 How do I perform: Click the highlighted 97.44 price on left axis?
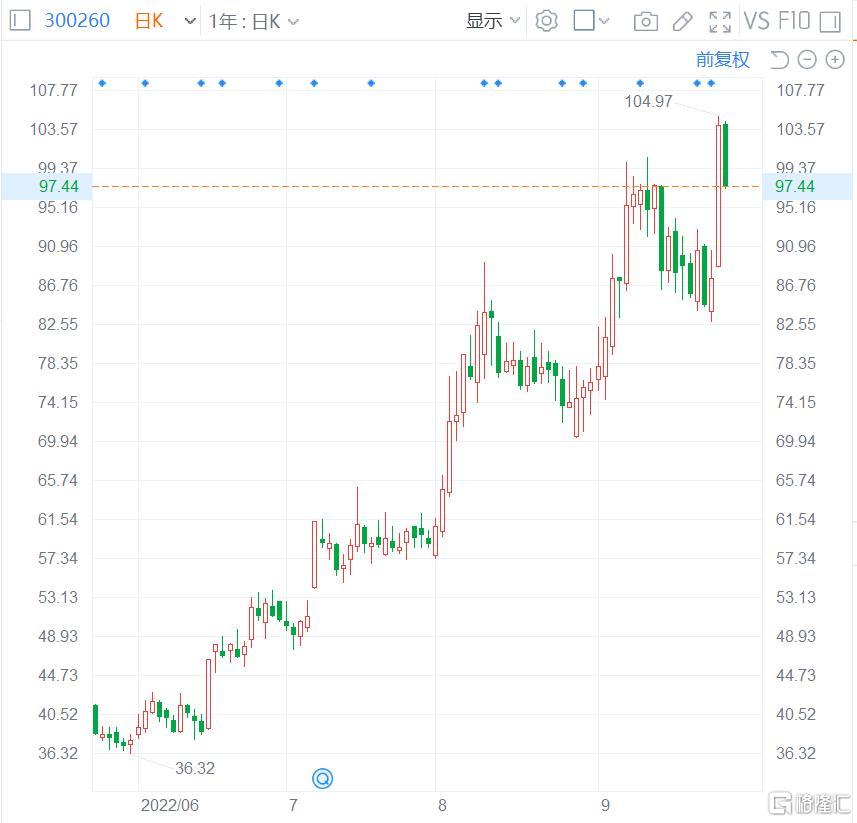coord(58,186)
